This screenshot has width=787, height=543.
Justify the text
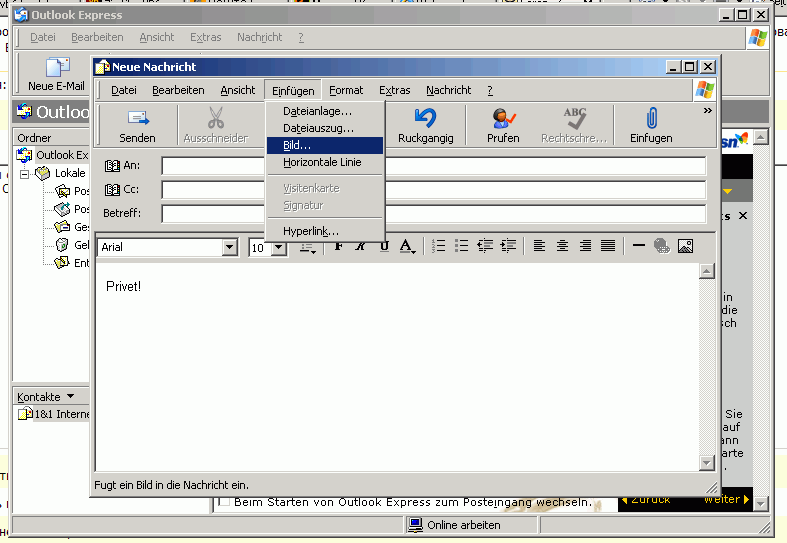(608, 246)
